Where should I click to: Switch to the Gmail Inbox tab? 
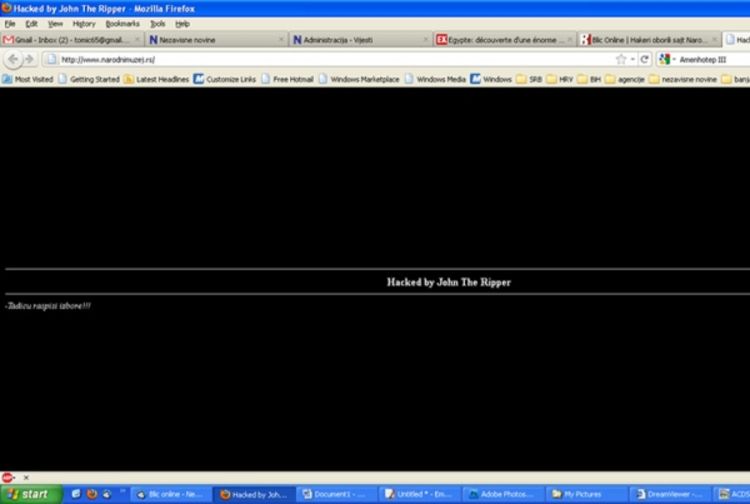pyautogui.click(x=72, y=40)
